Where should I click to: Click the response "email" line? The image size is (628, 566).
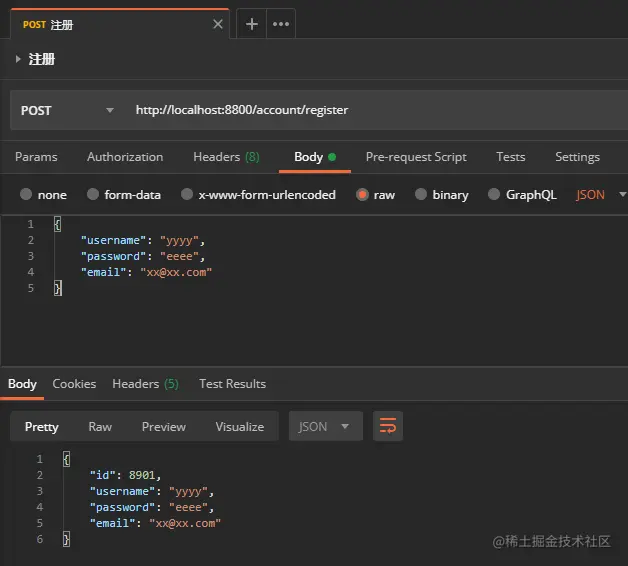pos(155,523)
